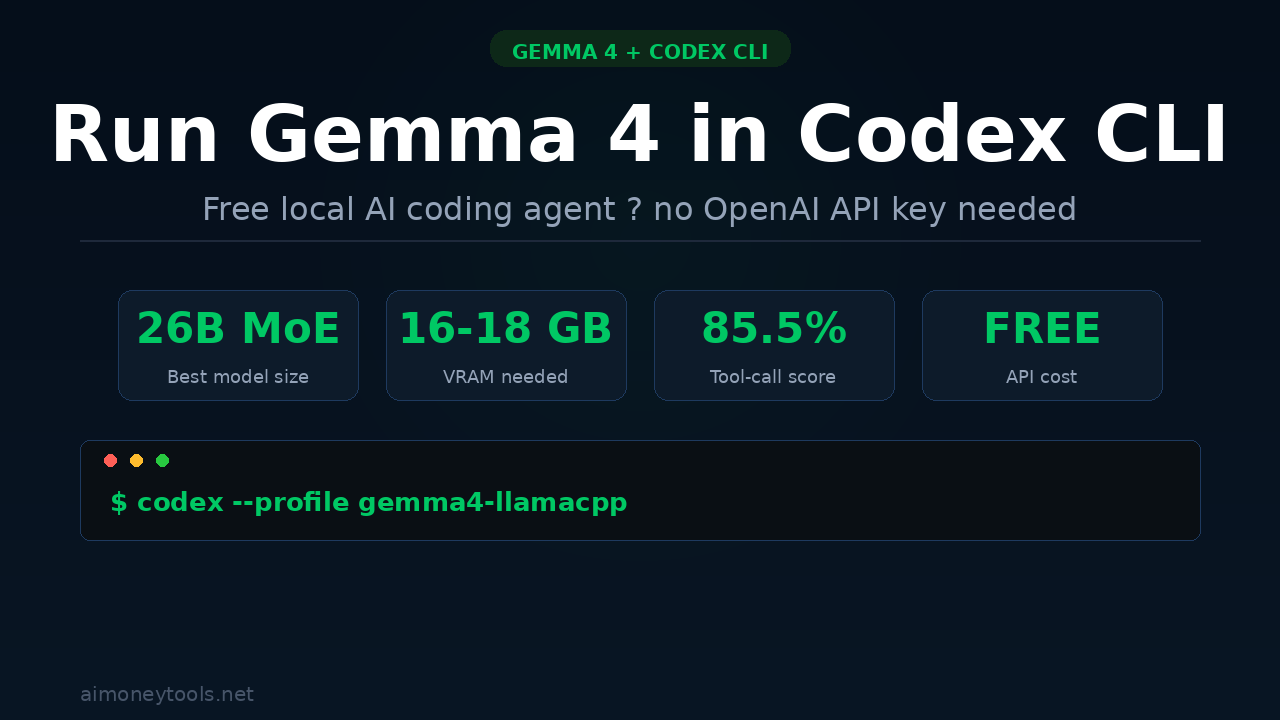Click the dollar sign terminal prompt
The height and width of the screenshot is (720, 1280).
[119, 503]
